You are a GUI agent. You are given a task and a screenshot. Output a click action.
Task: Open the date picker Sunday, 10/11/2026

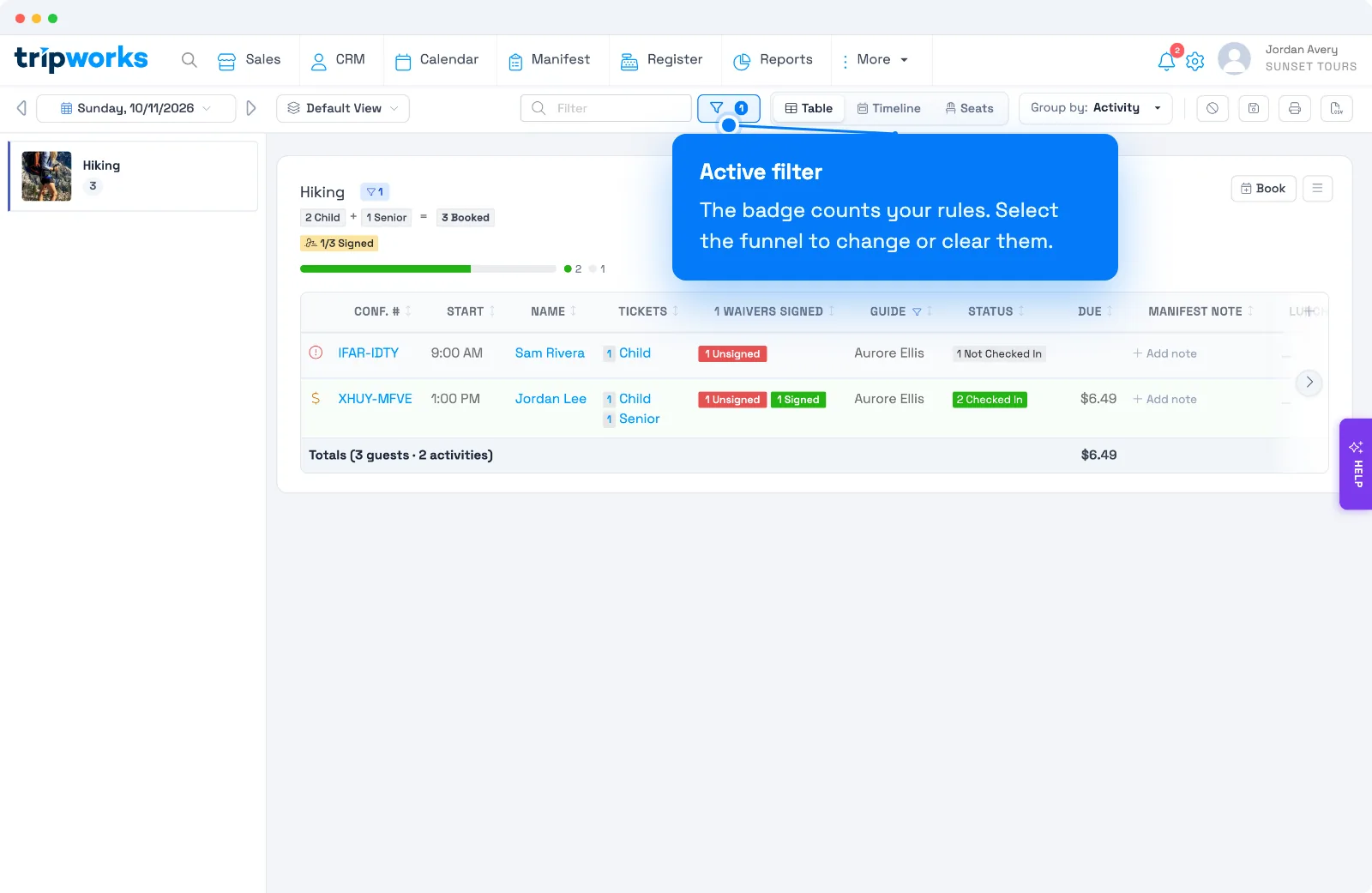coord(135,108)
